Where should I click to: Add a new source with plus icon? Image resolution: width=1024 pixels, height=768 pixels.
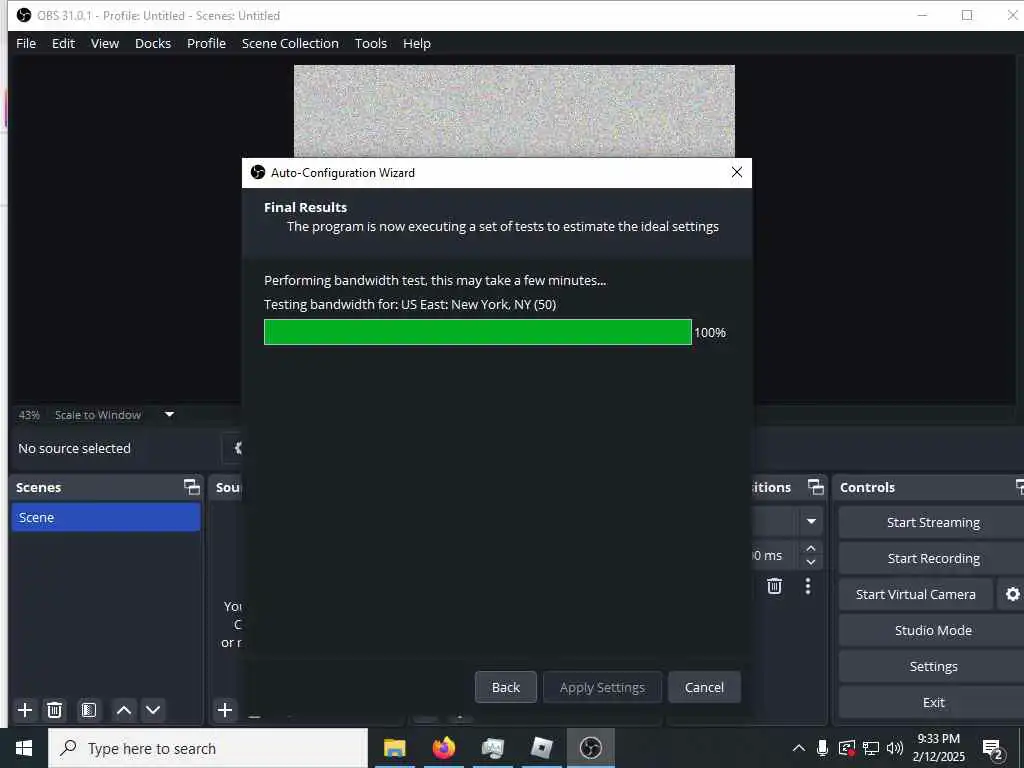(x=225, y=710)
